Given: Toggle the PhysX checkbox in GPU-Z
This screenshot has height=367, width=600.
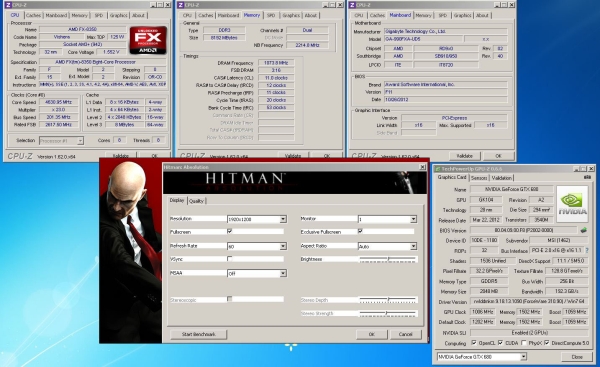Looking at the screenshot, I should point(524,343).
